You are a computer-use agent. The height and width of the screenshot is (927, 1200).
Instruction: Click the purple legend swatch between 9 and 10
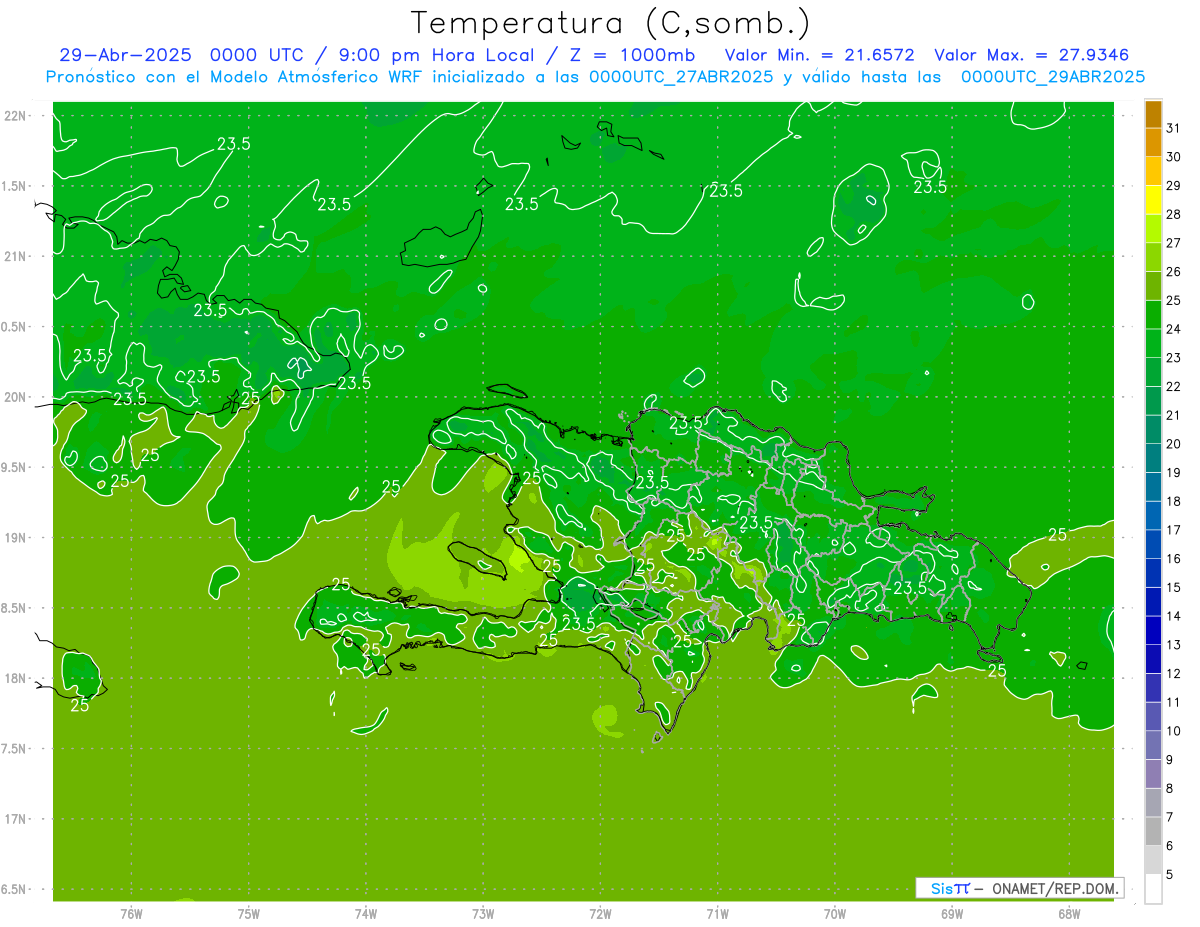1153,745
